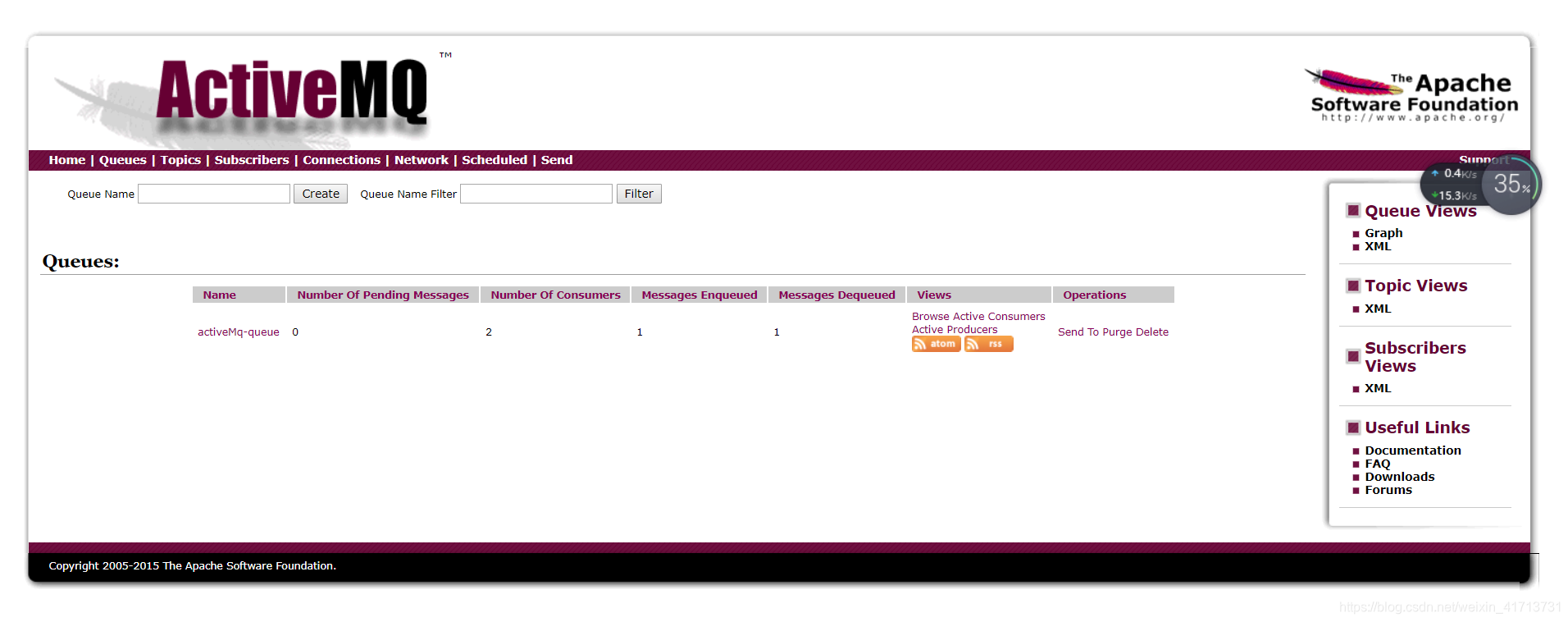Open the Documentation link

pyautogui.click(x=1413, y=450)
